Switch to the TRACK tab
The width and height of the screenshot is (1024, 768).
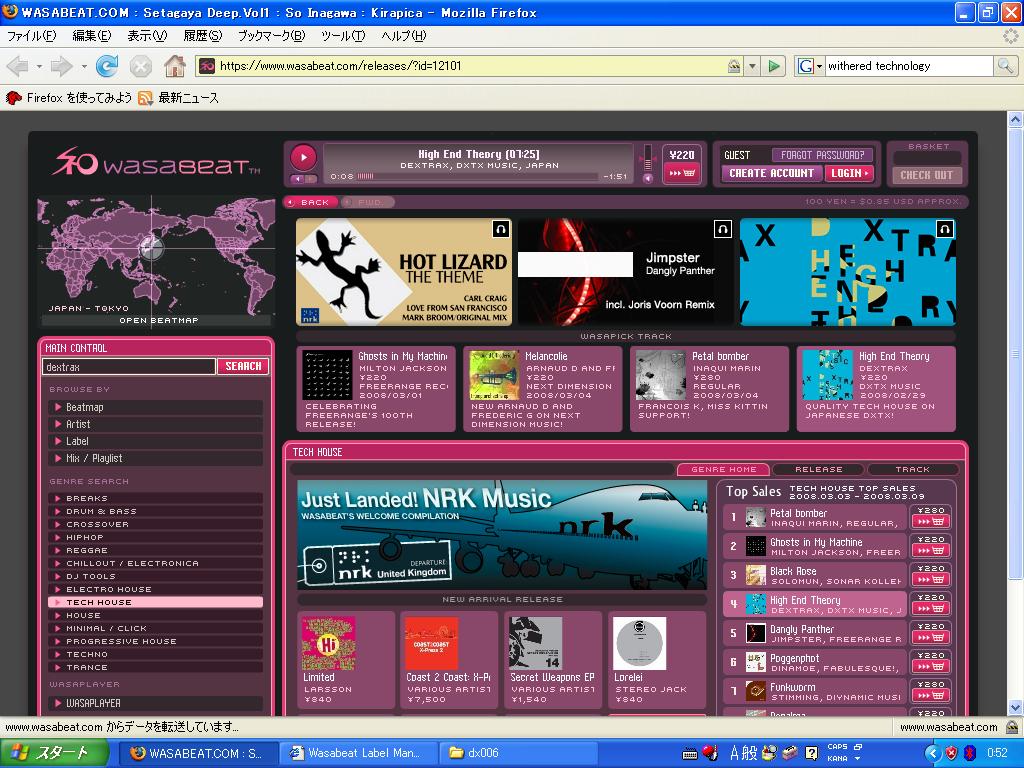coord(912,470)
